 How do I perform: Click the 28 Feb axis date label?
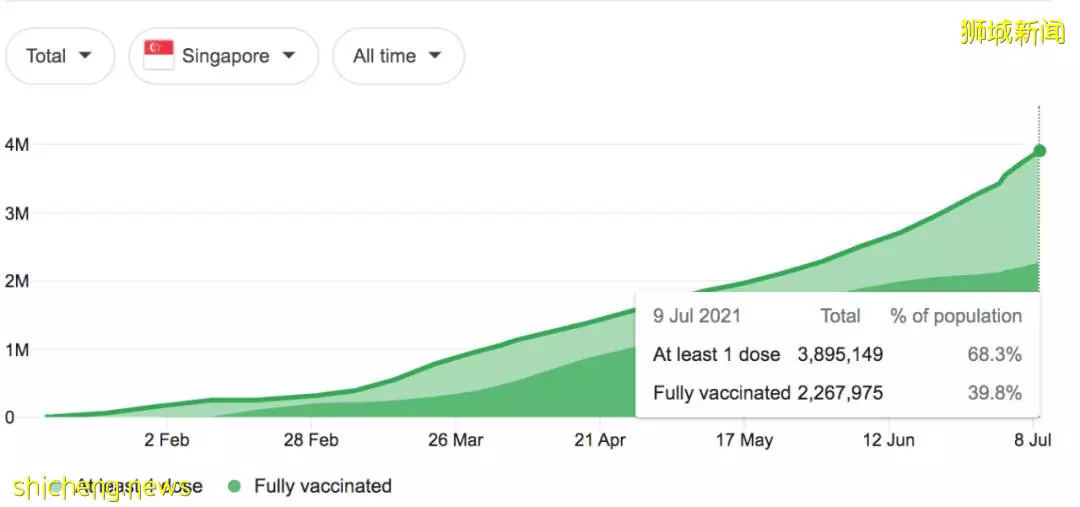(311, 439)
